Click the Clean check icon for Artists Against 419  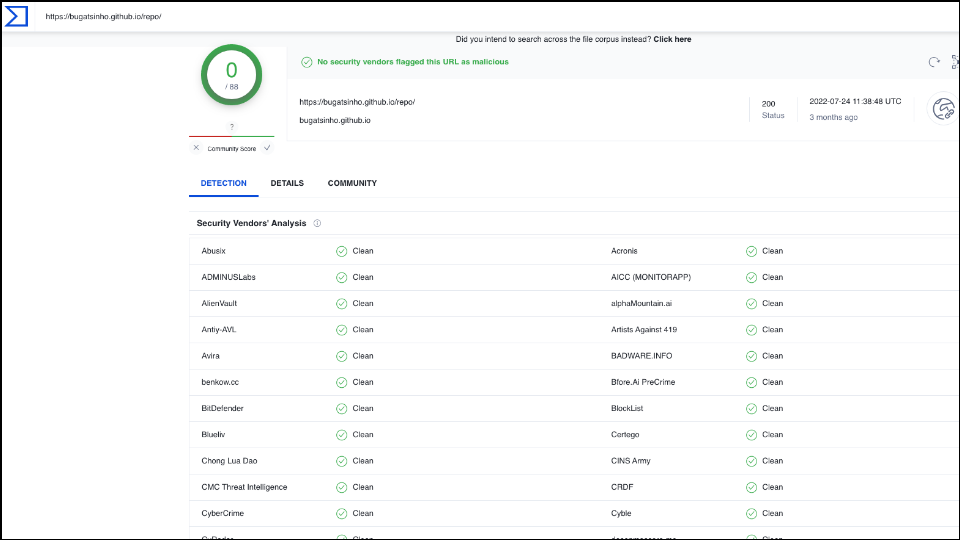click(751, 330)
